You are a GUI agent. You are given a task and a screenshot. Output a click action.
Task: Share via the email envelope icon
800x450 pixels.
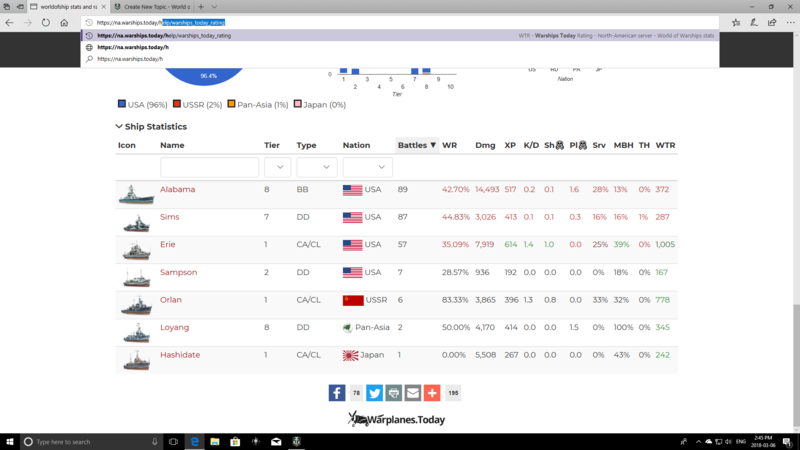(x=412, y=394)
